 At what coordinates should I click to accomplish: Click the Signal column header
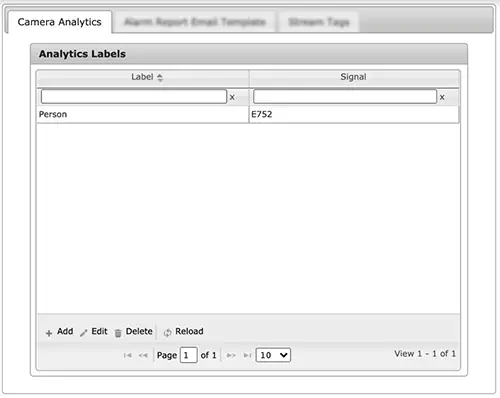pos(354,77)
